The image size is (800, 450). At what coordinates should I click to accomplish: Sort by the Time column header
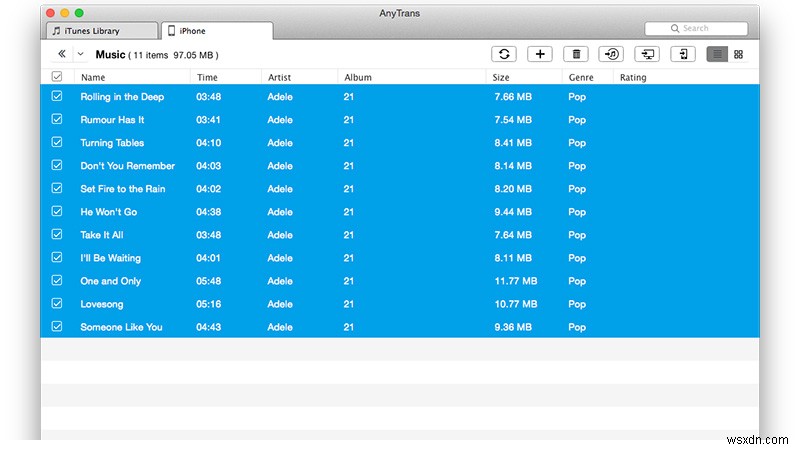(x=207, y=78)
